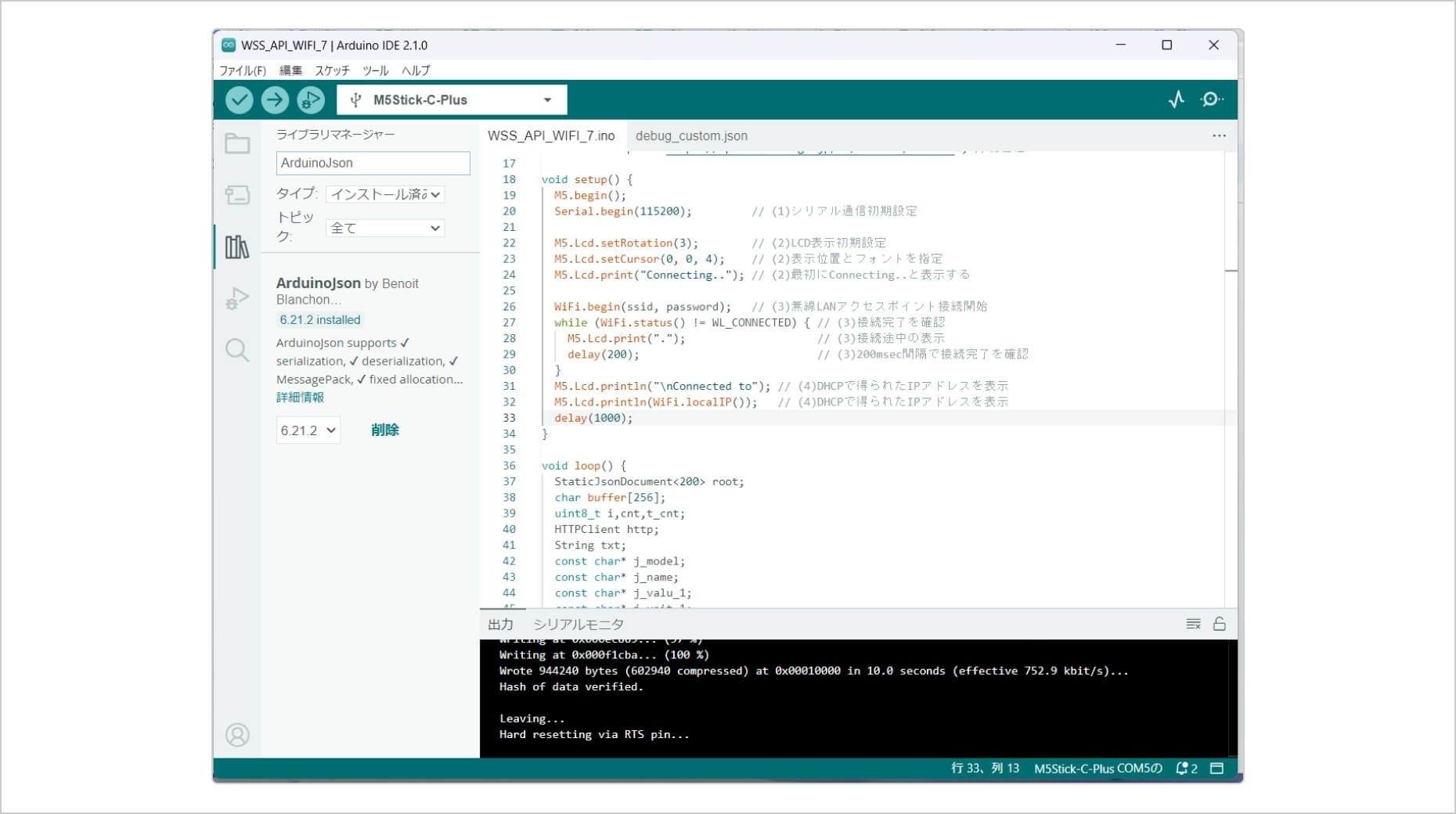1456x814 pixels.
Task: Start debugging with the Debug button
Action: click(x=311, y=99)
